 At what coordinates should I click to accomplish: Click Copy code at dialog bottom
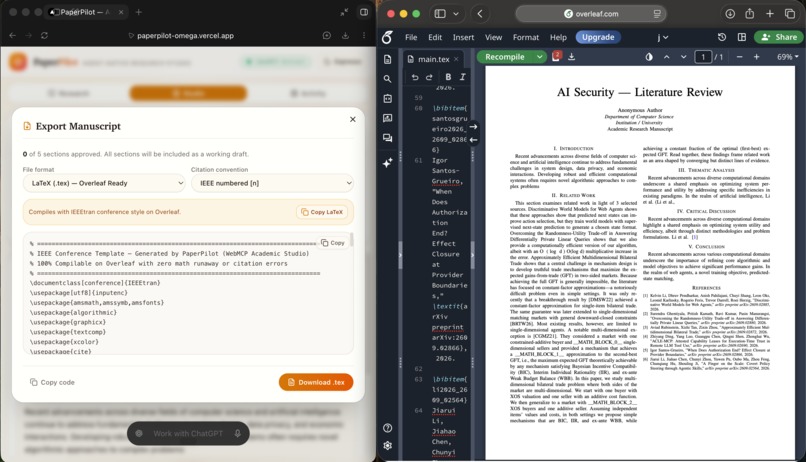coord(52,382)
